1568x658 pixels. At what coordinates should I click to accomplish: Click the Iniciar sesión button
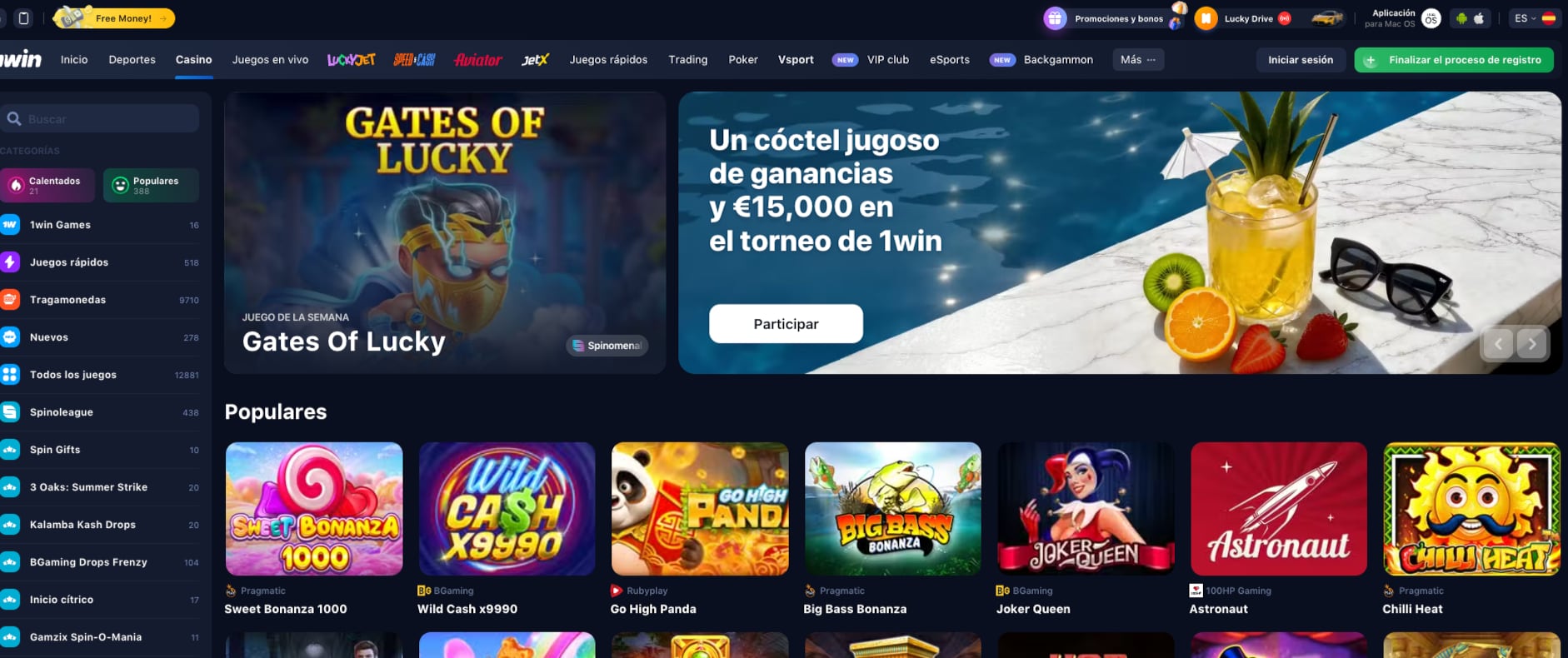tap(1301, 60)
